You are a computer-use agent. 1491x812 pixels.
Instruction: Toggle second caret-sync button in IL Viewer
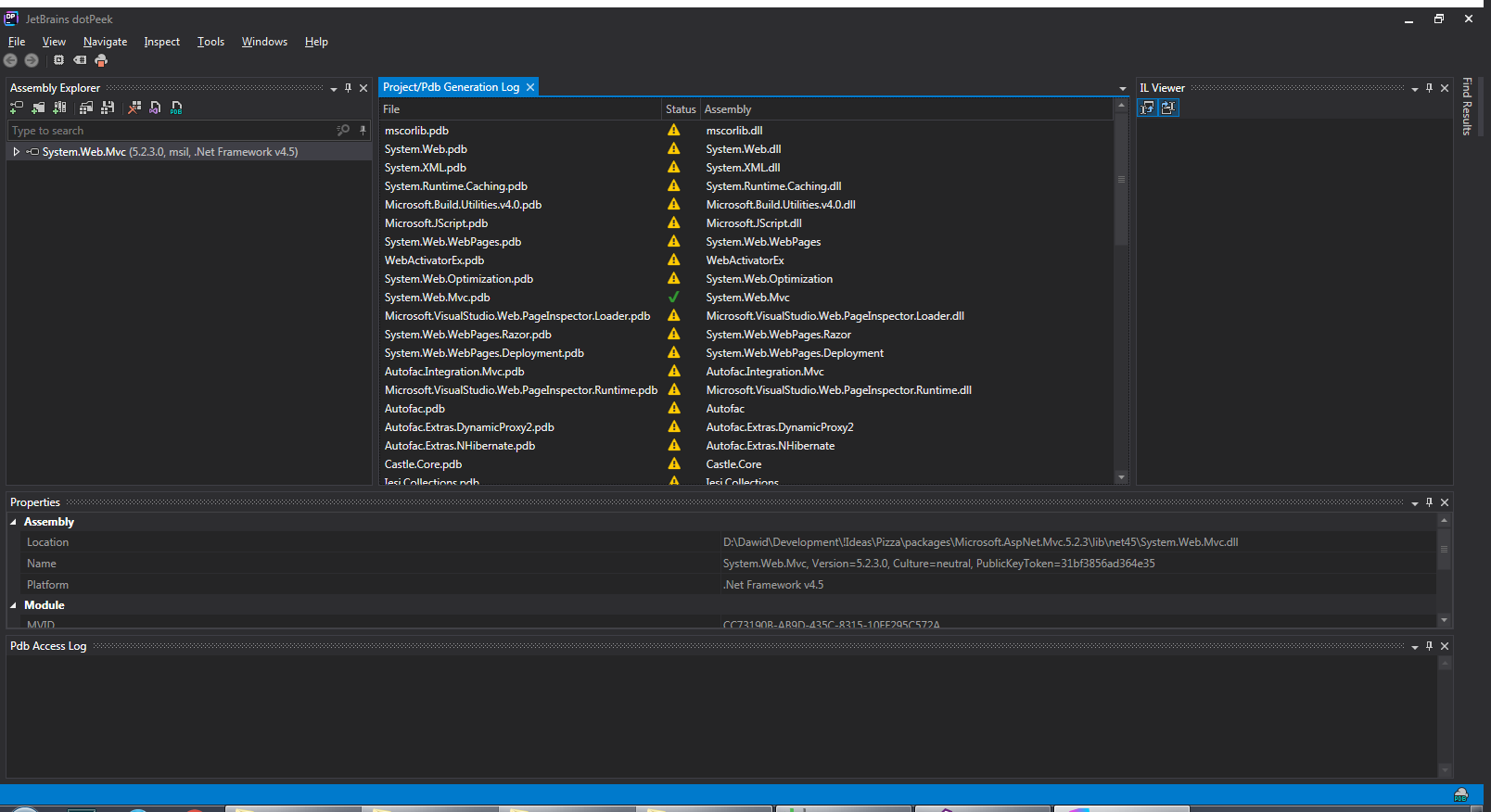pos(1168,108)
